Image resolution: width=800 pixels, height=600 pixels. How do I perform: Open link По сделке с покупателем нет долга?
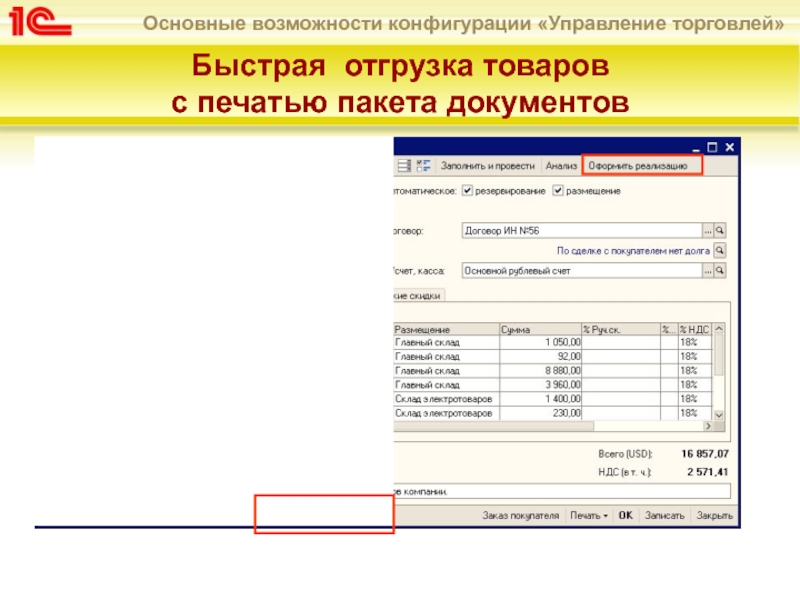[633, 251]
